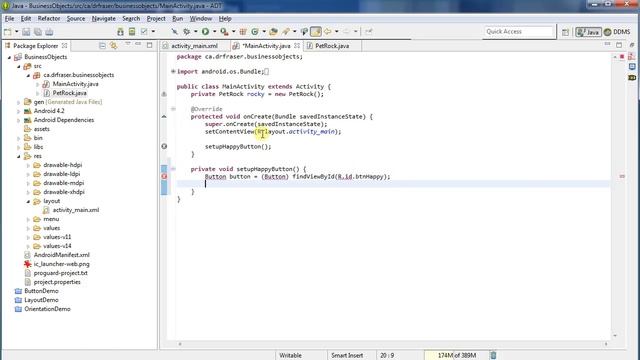Select AndroidManifest.xml in the tree

(61, 255)
